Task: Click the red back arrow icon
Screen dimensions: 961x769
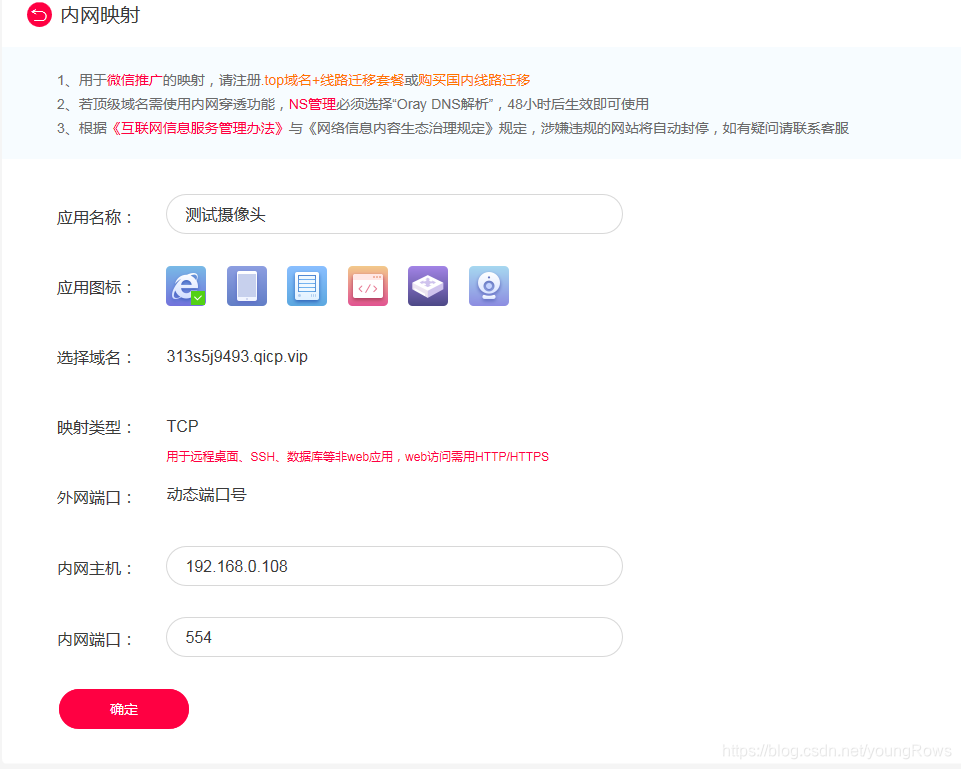Action: point(39,15)
